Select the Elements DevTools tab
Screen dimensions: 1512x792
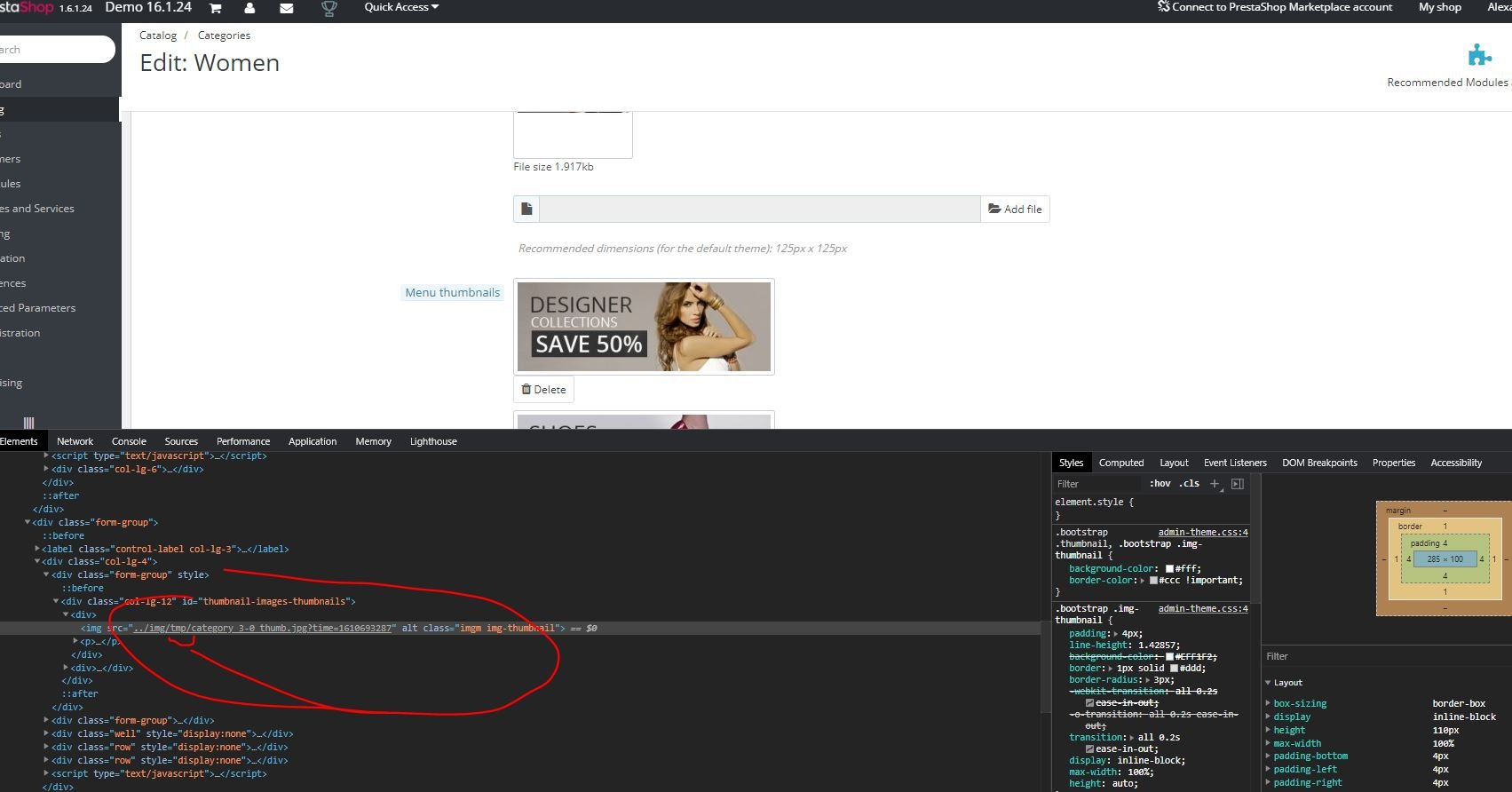[x=19, y=441]
